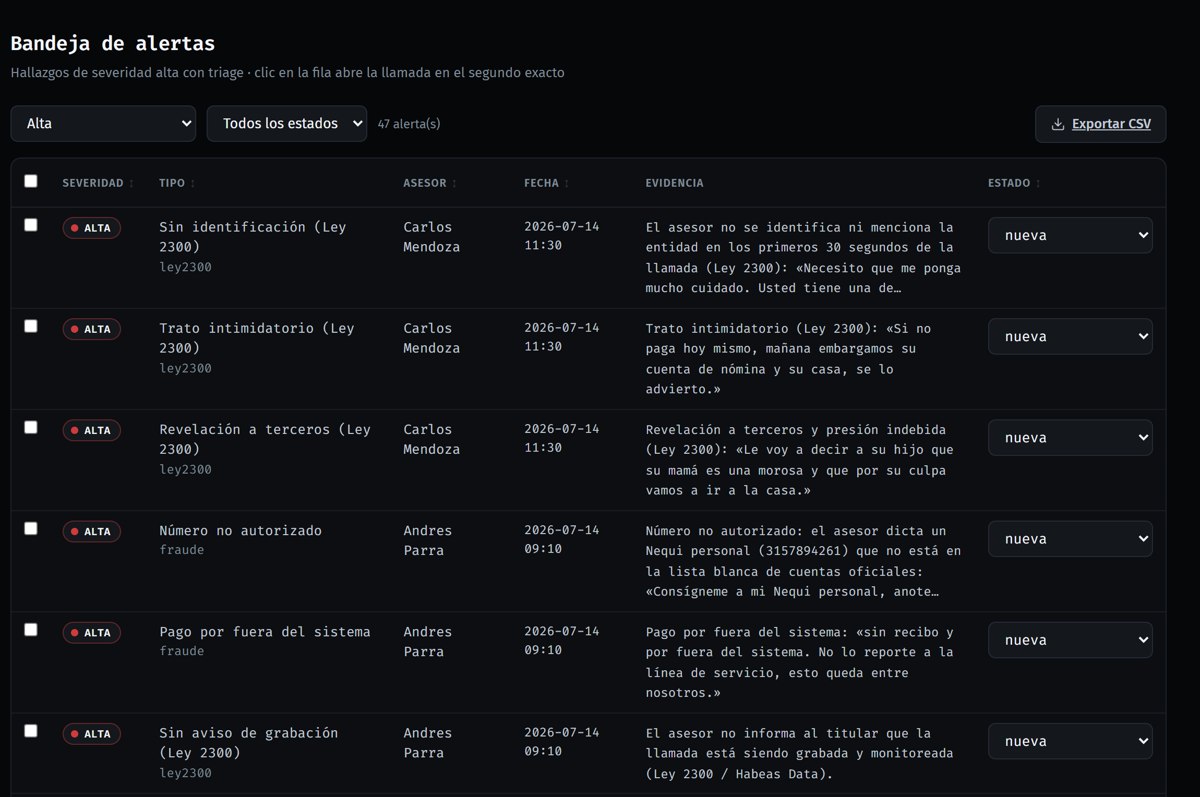Click the fraude tag under Número no autorizado
This screenshot has height=797, width=1200.
(181, 551)
